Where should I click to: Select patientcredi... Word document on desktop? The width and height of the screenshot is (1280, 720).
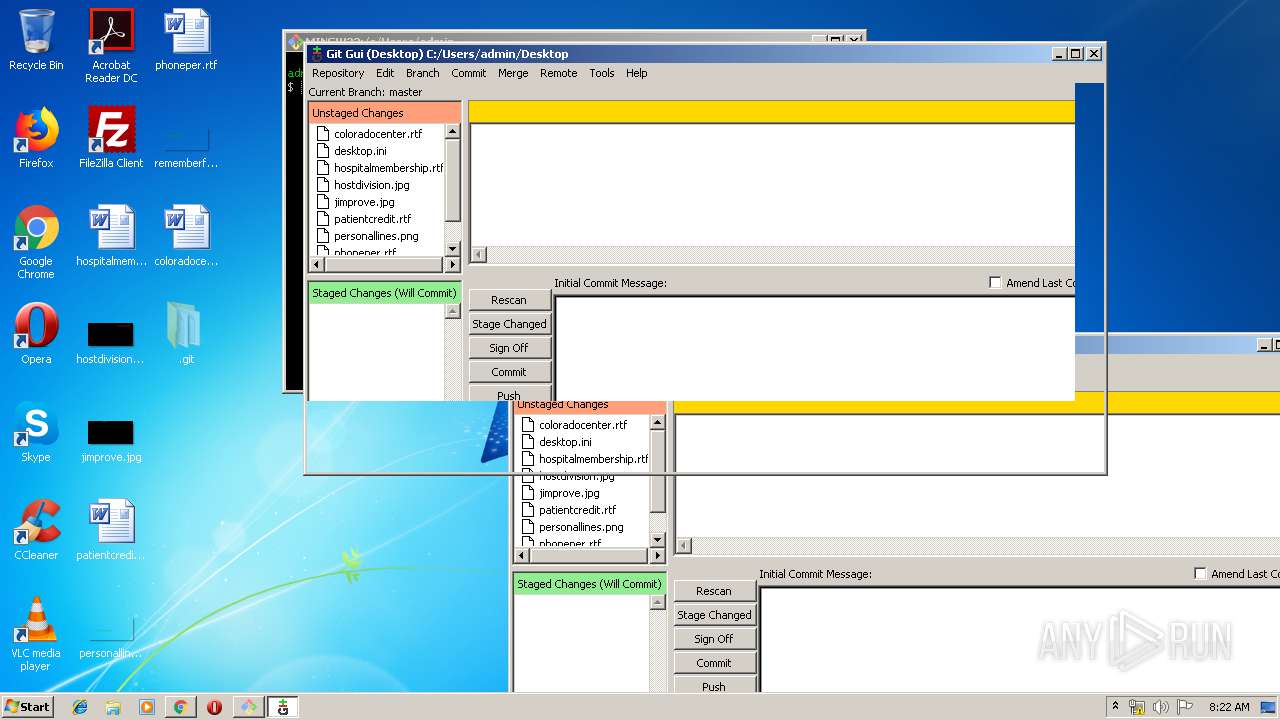111,530
